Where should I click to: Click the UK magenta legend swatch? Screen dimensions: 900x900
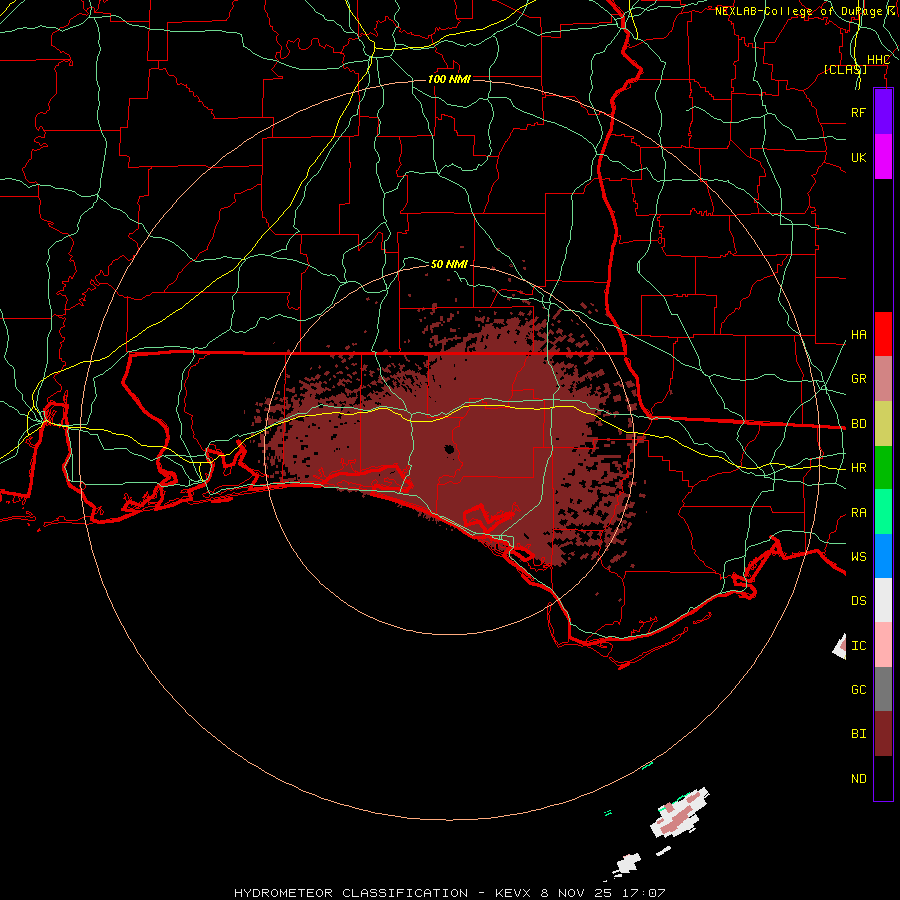coord(883,157)
